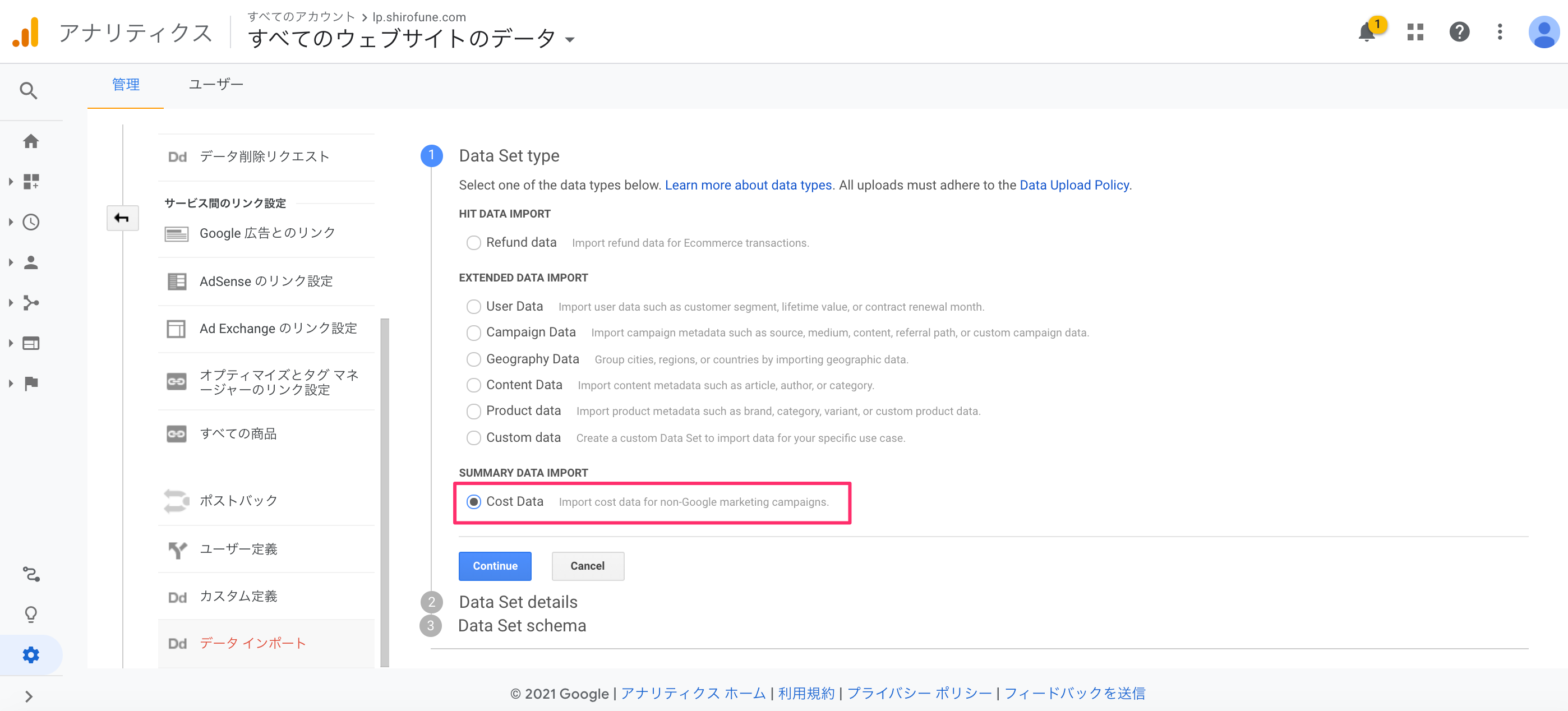1568x711 pixels.
Task: Select the Content Data radio button
Action: 473,385
